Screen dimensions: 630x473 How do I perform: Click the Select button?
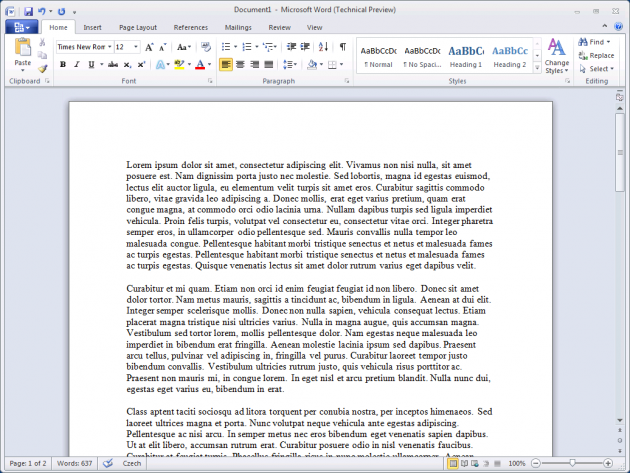click(597, 69)
